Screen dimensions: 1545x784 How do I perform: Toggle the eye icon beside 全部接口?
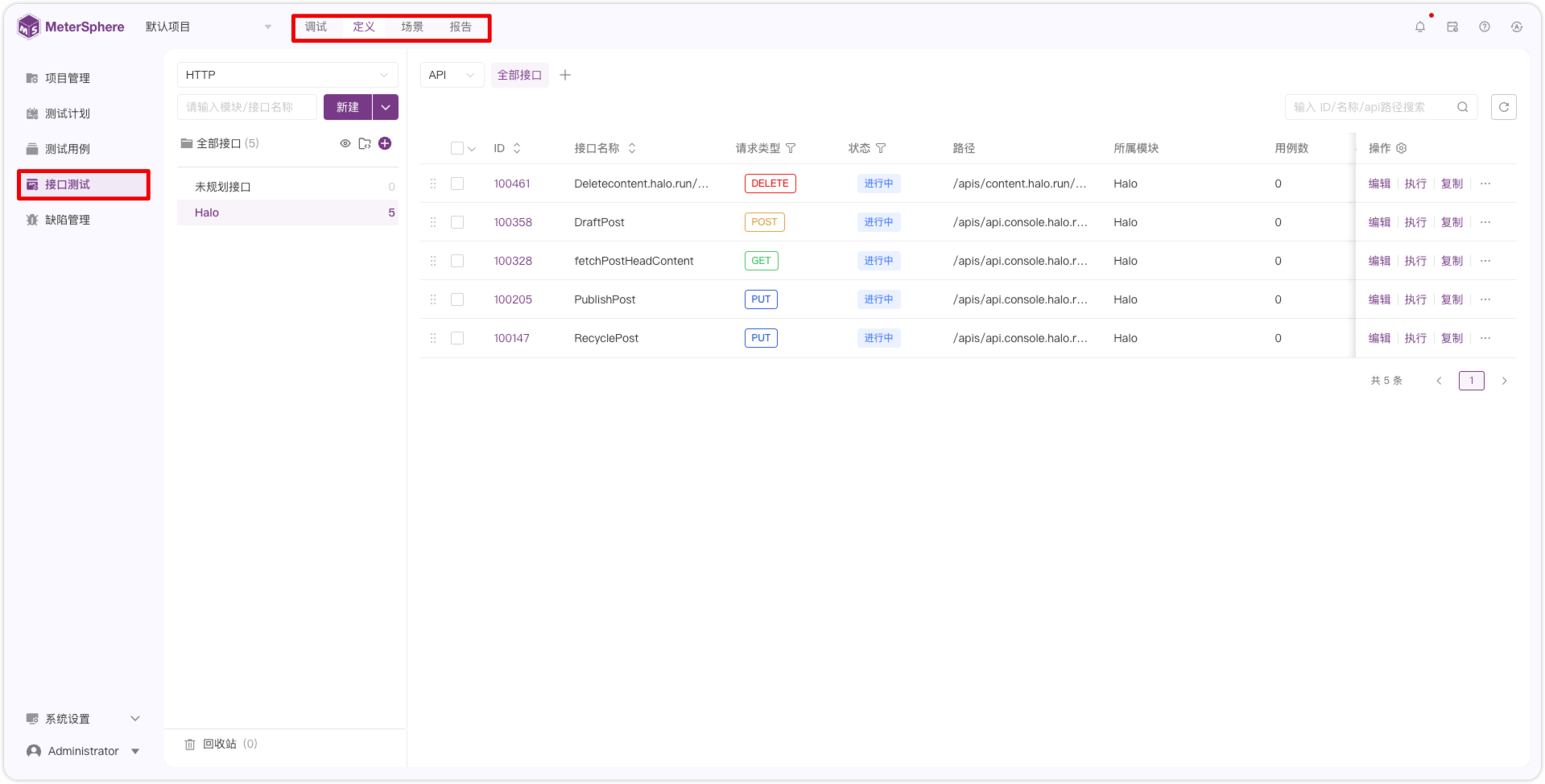pyautogui.click(x=345, y=143)
